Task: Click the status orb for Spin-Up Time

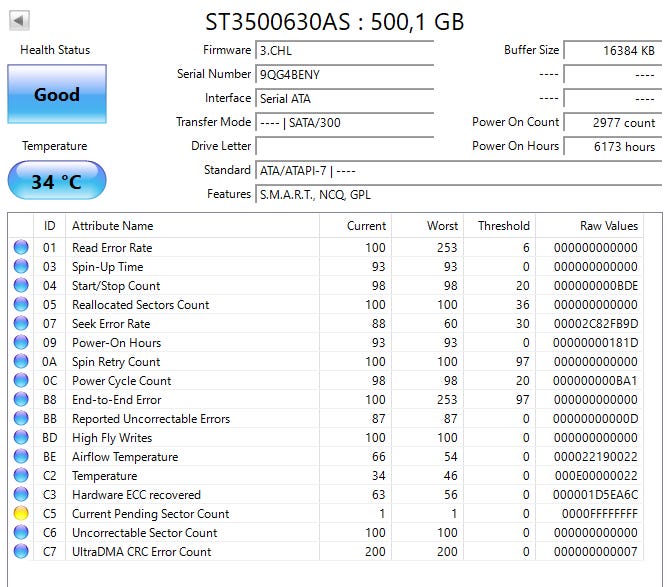Action: tap(21, 266)
